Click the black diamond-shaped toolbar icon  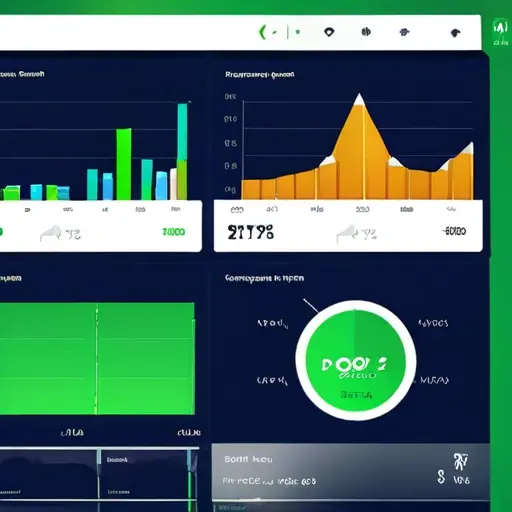click(x=329, y=32)
